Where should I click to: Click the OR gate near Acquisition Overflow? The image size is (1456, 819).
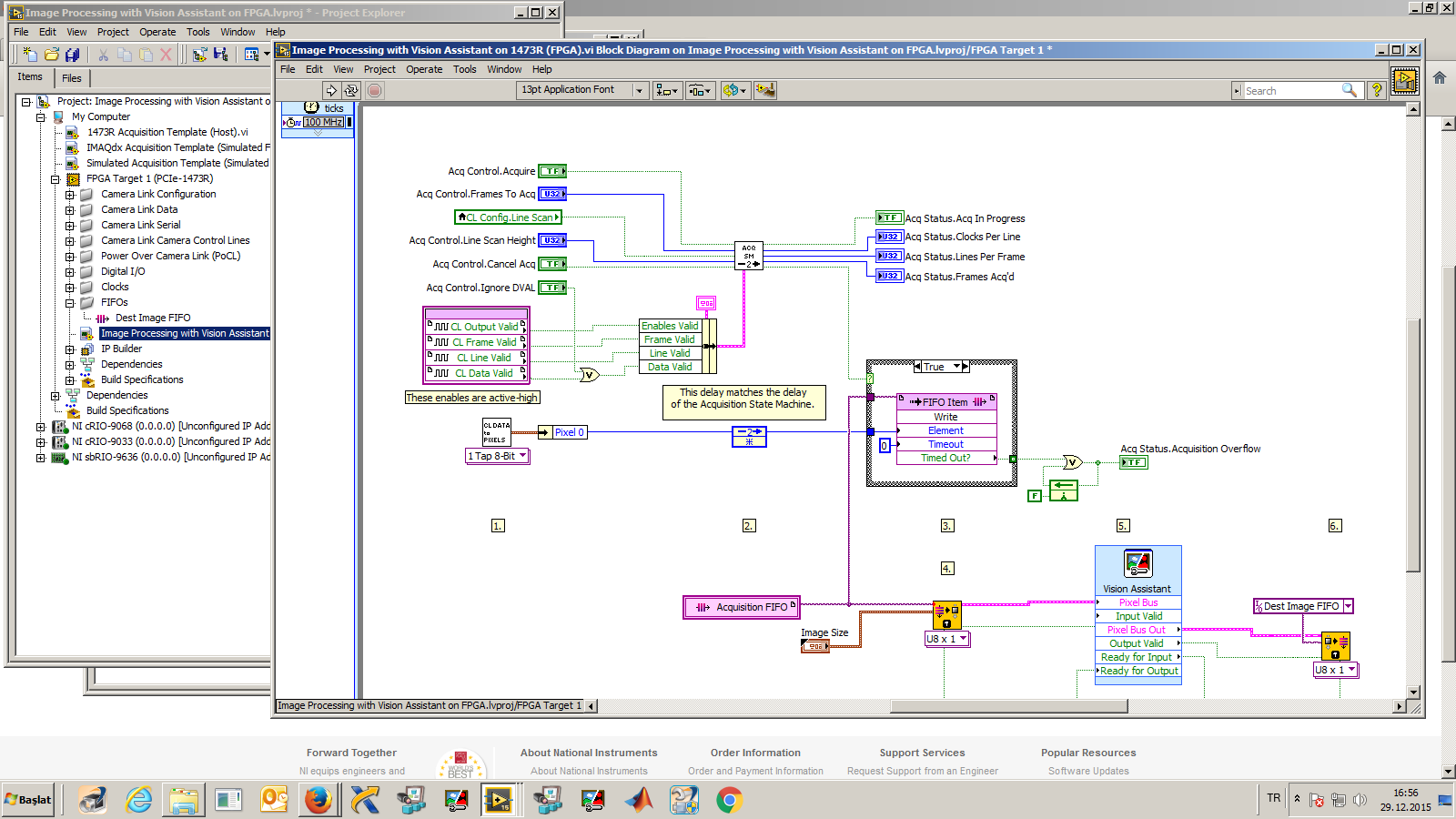1073,462
